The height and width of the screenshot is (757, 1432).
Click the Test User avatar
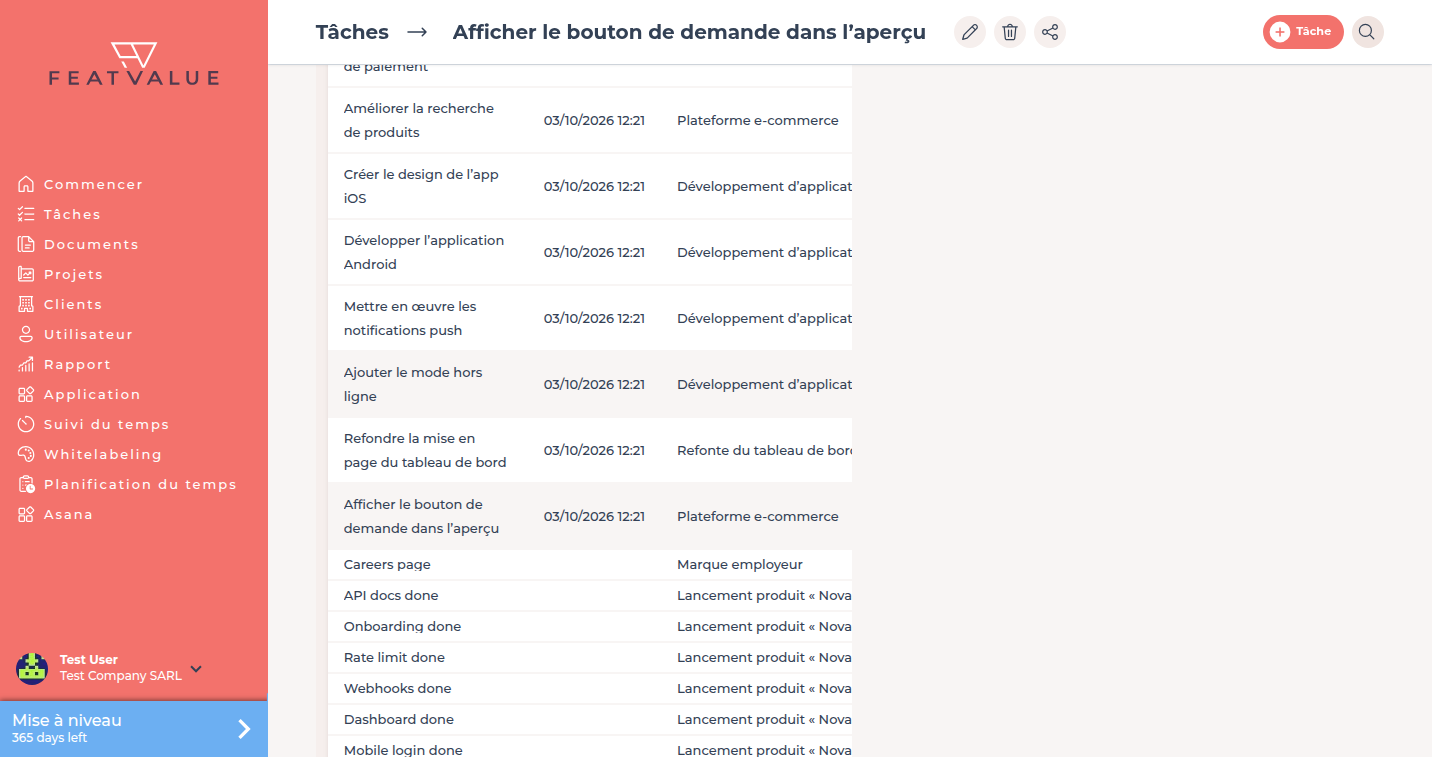coord(32,668)
